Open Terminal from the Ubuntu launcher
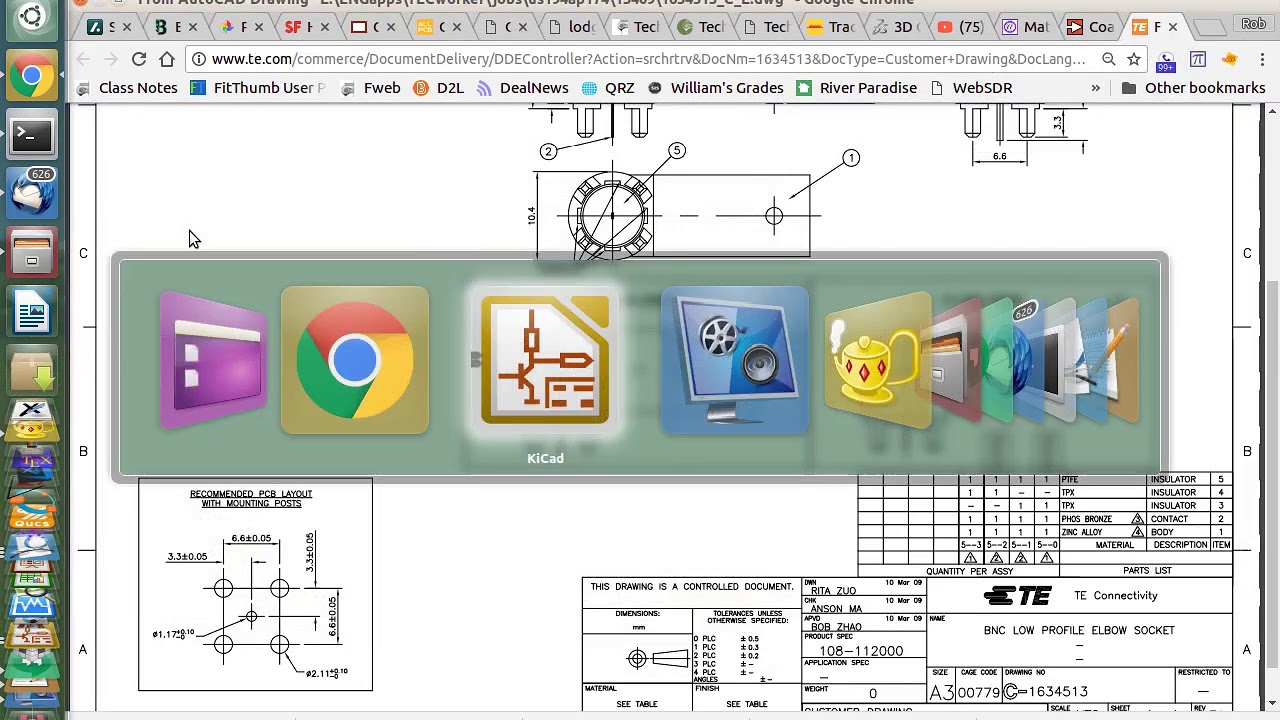The width and height of the screenshot is (1280, 720). [32, 135]
